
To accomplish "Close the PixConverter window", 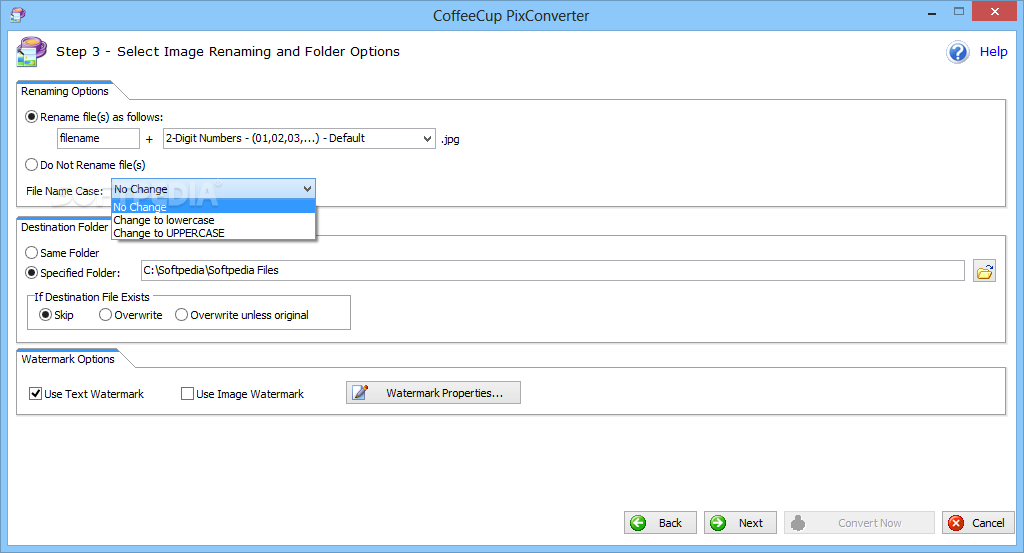I will point(995,11).
